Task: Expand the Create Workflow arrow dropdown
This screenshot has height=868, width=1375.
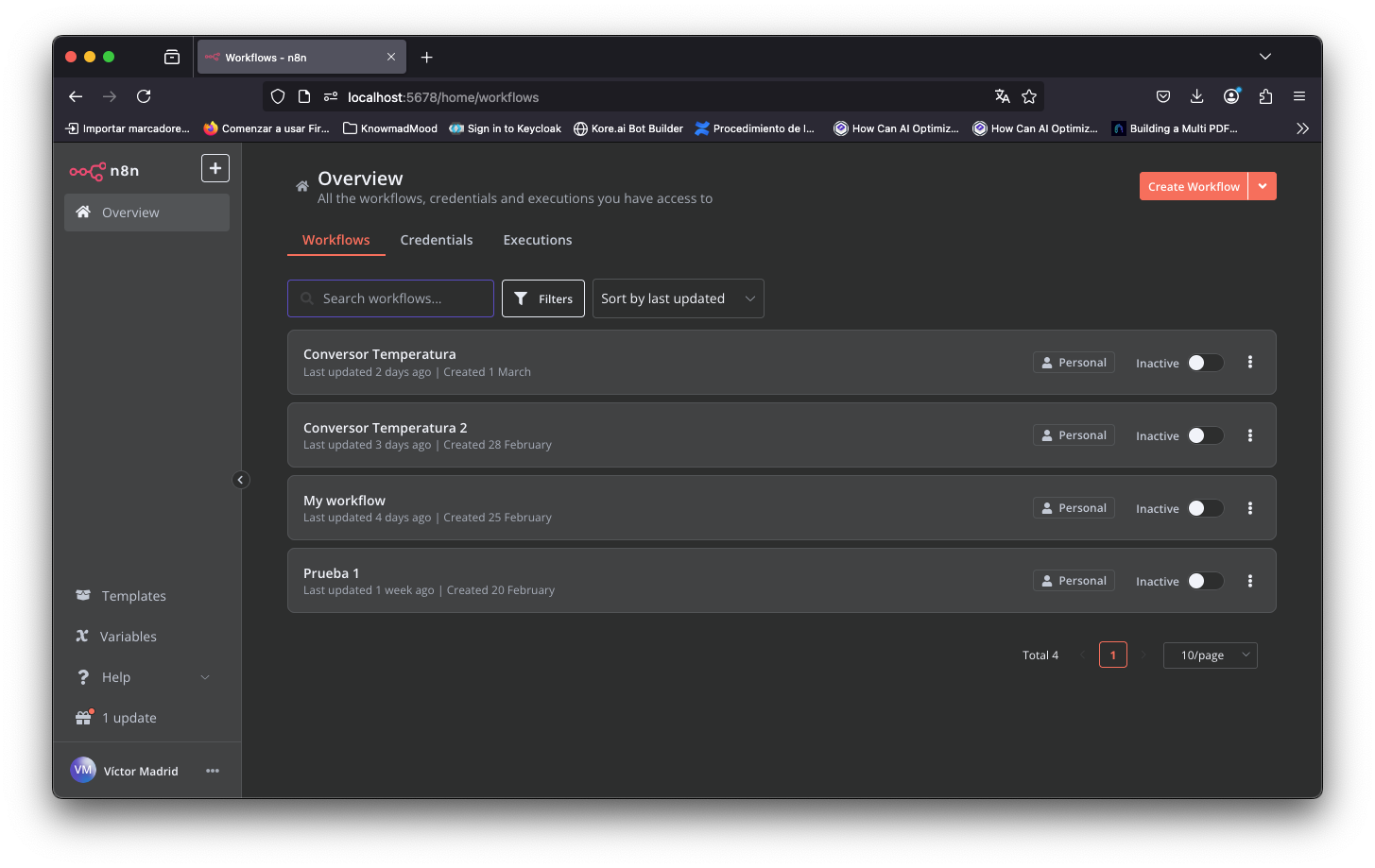Action: click(1263, 186)
